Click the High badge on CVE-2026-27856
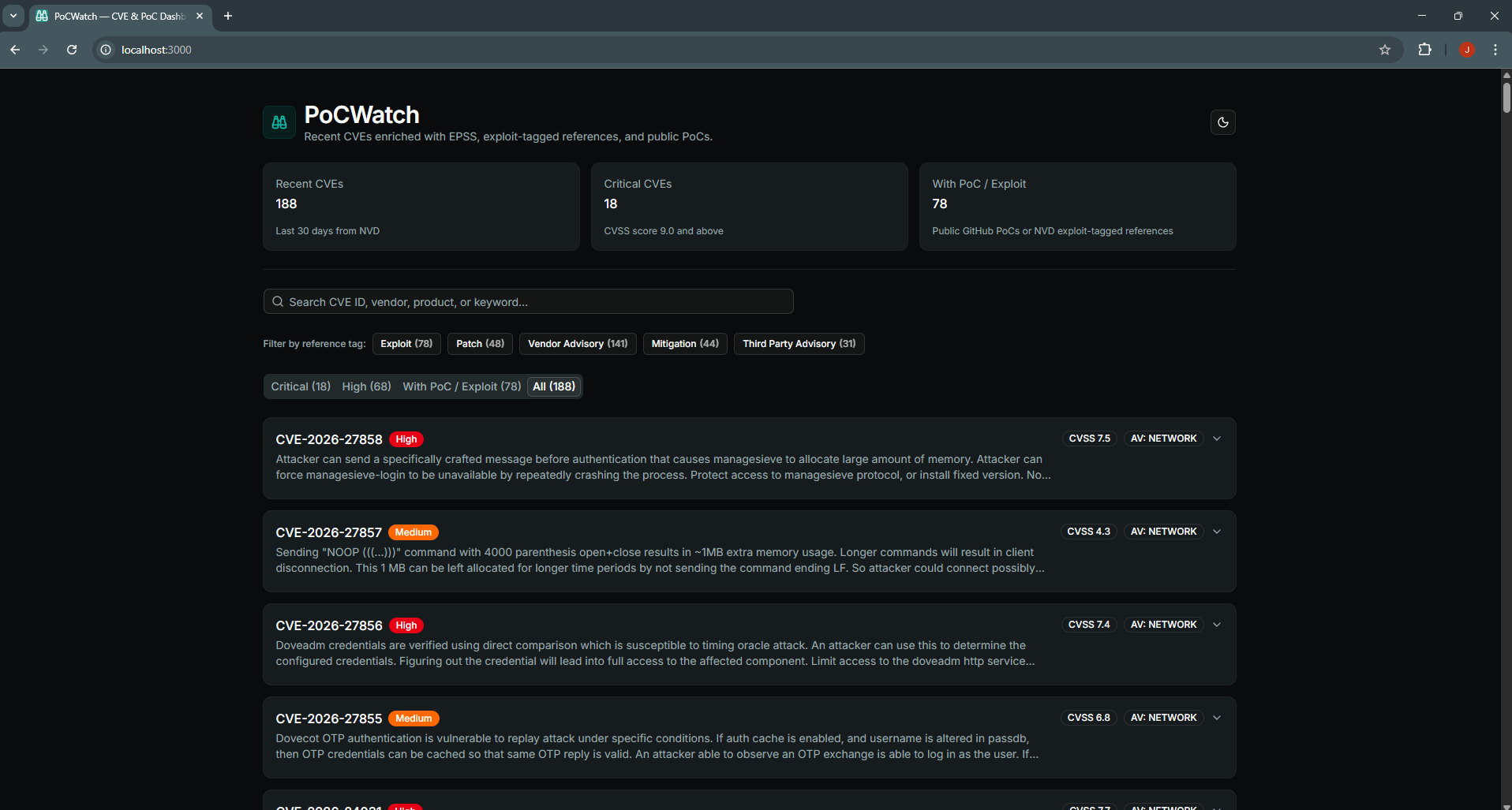Viewport: 1512px width, 810px height. click(x=406, y=625)
